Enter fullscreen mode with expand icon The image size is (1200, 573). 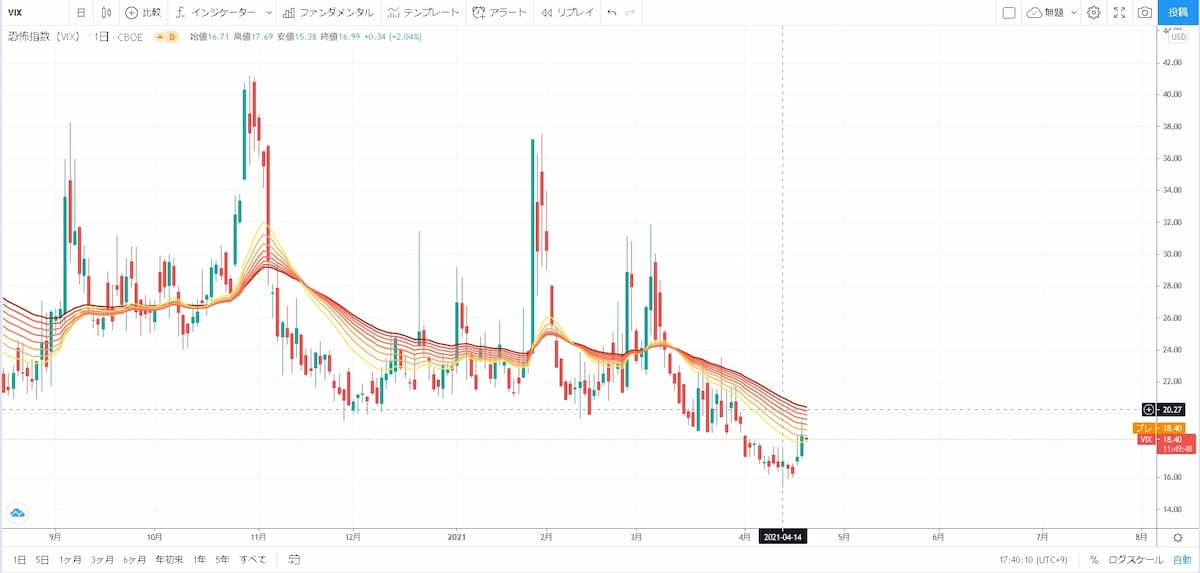click(1119, 13)
